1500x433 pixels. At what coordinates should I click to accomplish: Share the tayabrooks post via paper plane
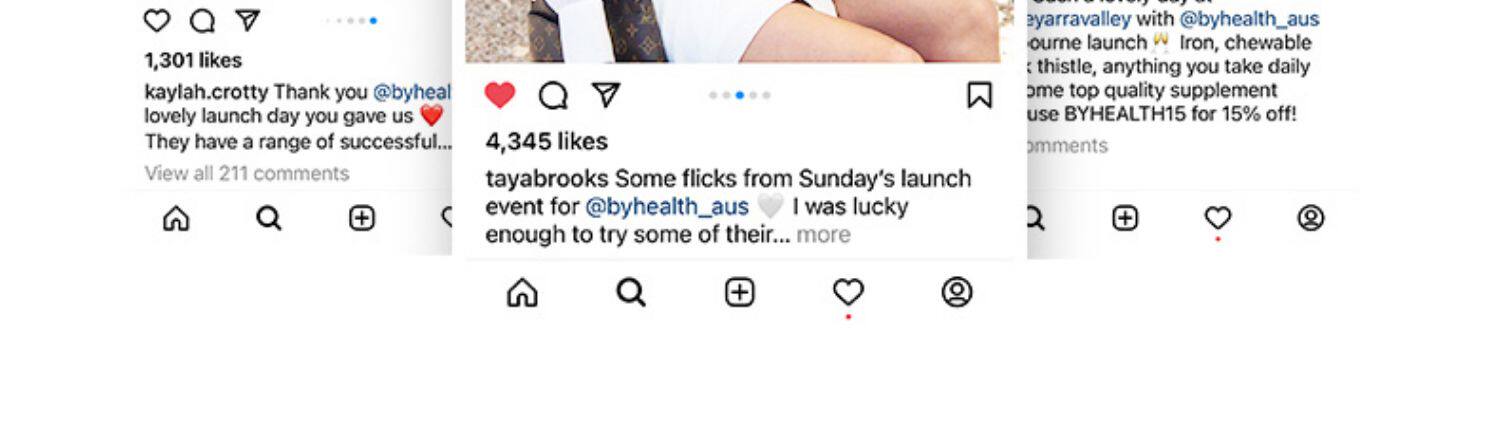click(x=606, y=95)
